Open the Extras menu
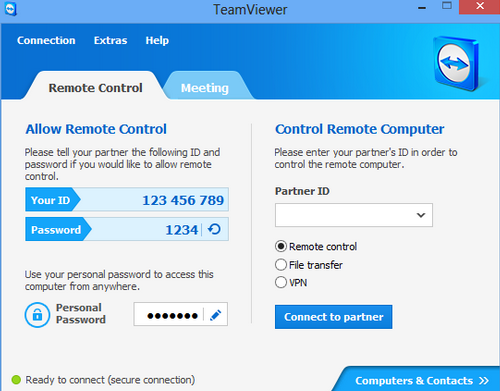Viewport: 500px width, 391px height. [110, 40]
